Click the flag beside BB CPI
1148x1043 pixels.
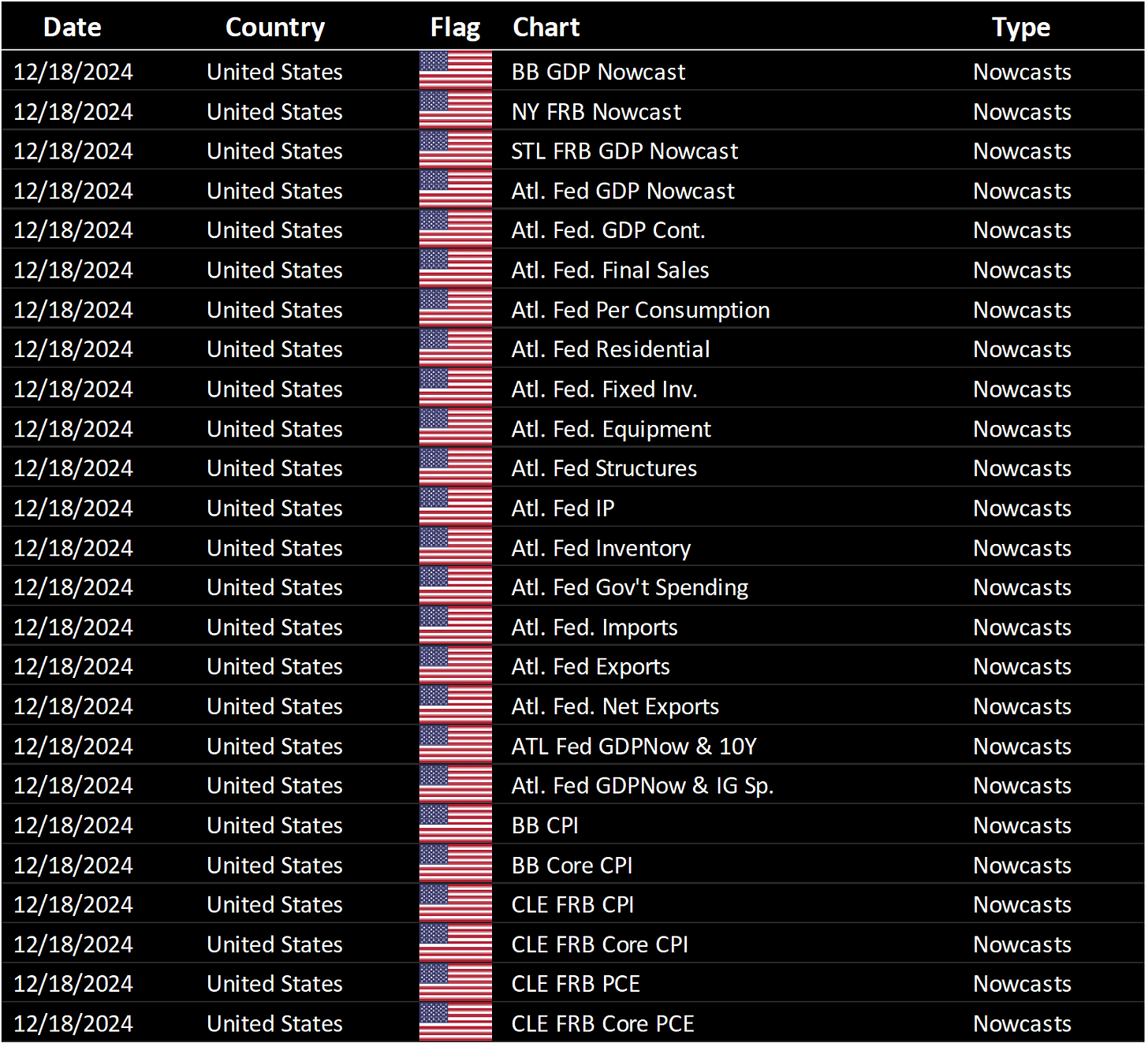(x=456, y=825)
